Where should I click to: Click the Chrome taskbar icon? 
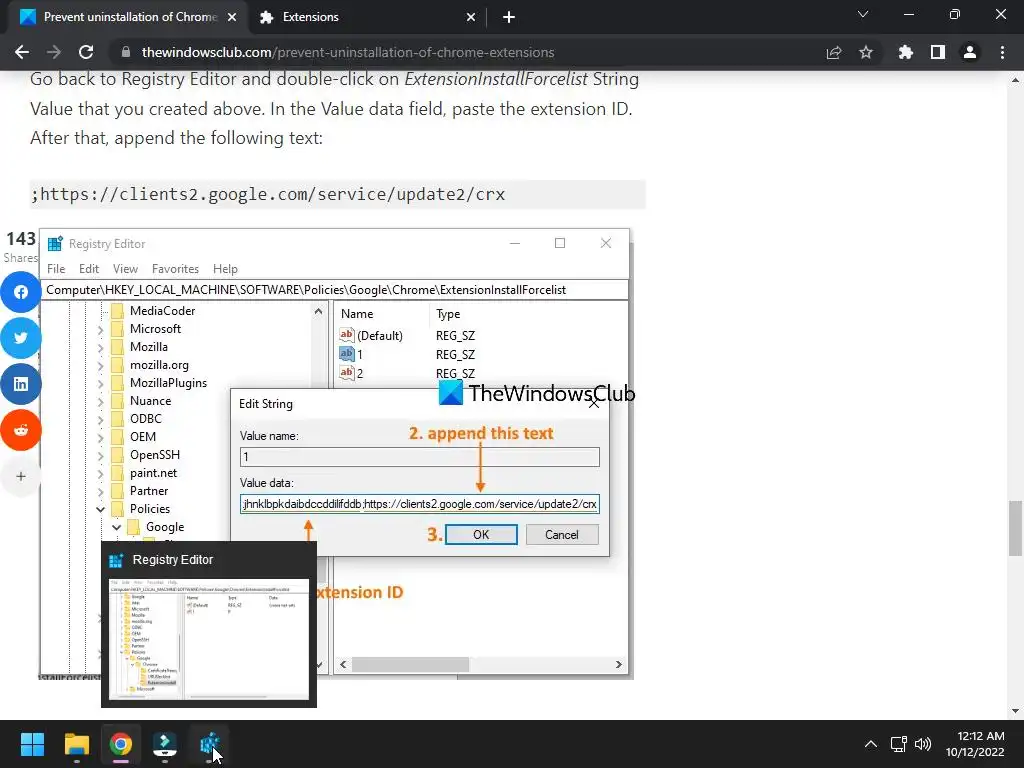(x=121, y=744)
